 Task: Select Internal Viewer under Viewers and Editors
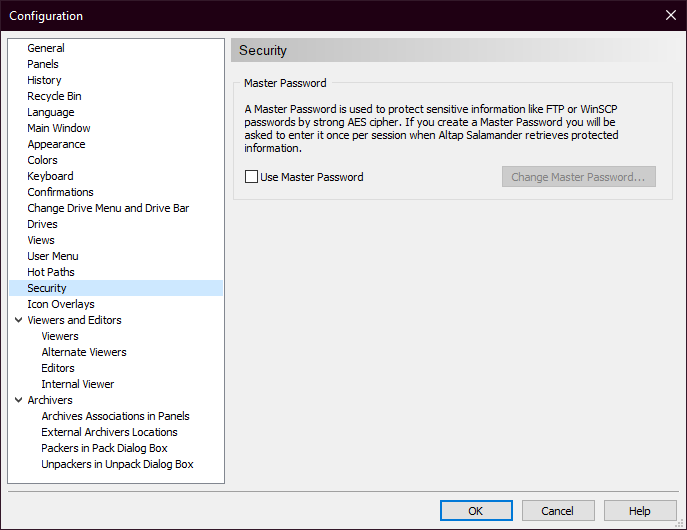[x=78, y=384]
